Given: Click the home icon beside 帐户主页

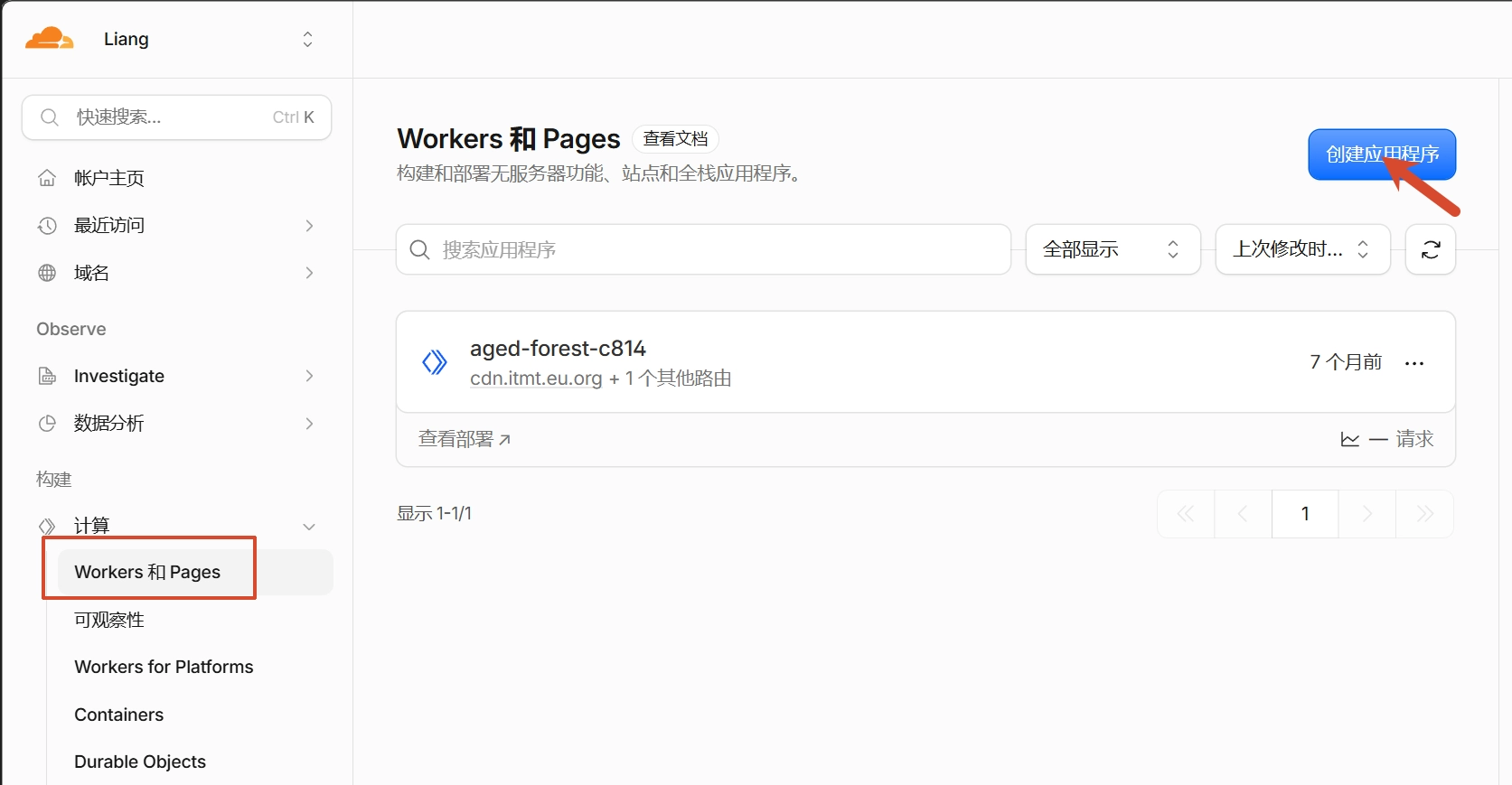Looking at the screenshot, I should [47, 178].
